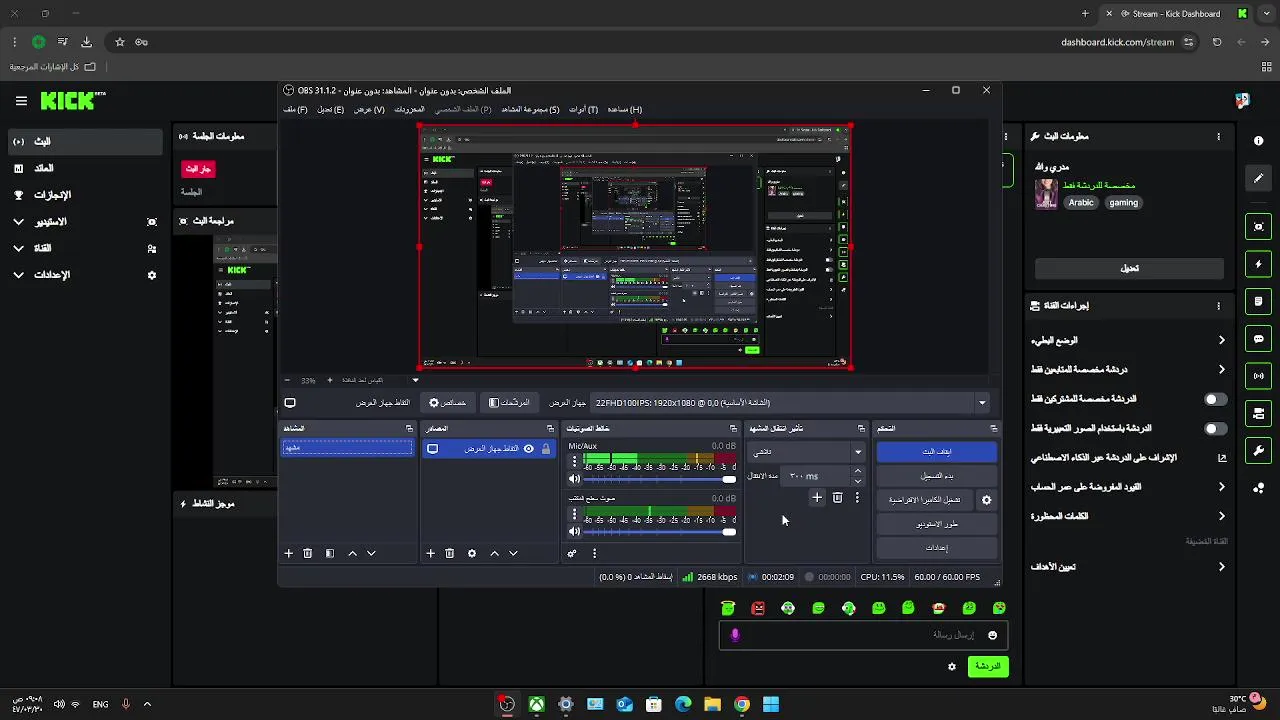The width and height of the screenshot is (1280, 720).
Task: Open Xbox app from taskbar
Action: click(537, 704)
